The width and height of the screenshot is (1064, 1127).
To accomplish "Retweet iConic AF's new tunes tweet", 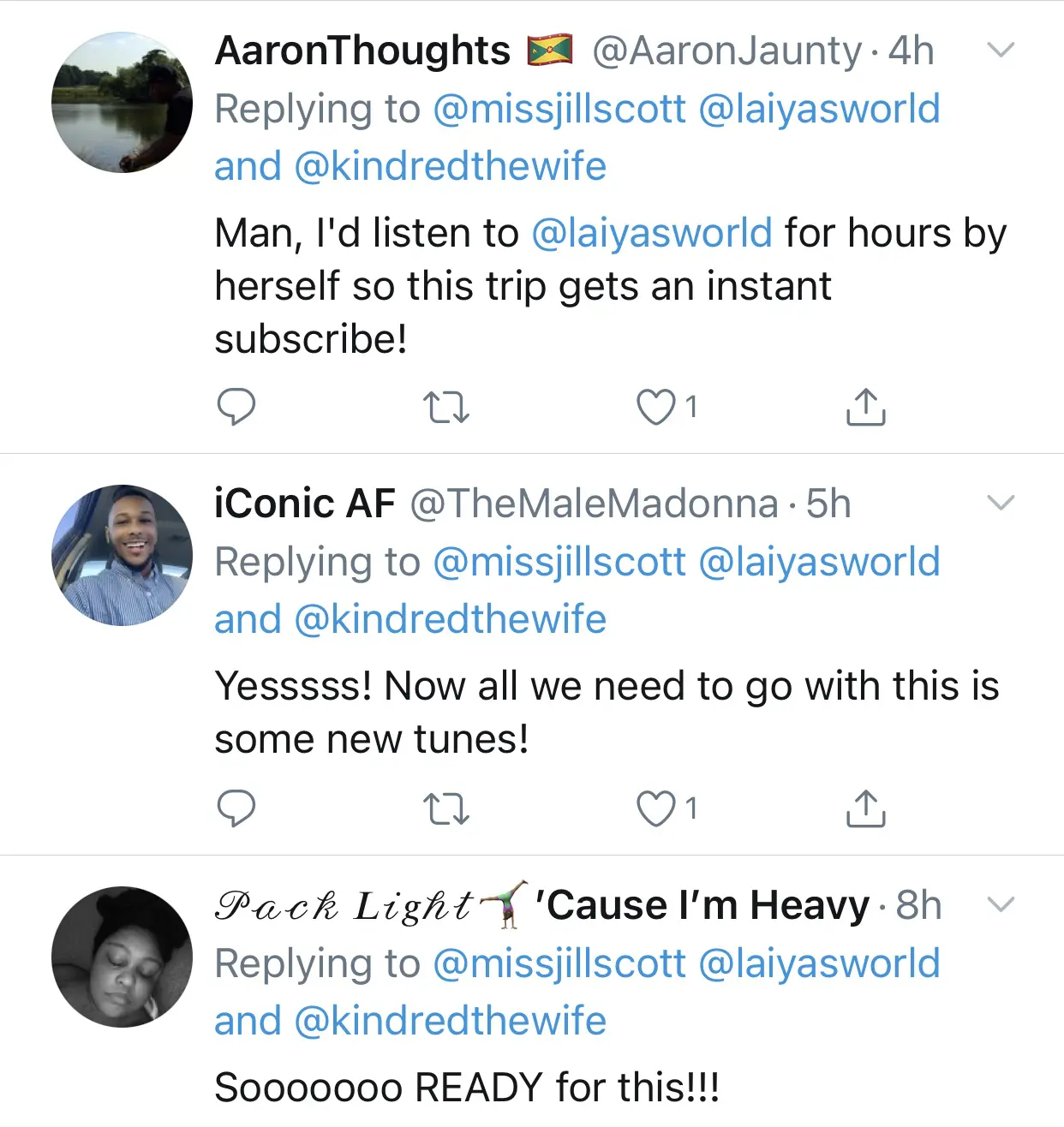I will [x=446, y=808].
